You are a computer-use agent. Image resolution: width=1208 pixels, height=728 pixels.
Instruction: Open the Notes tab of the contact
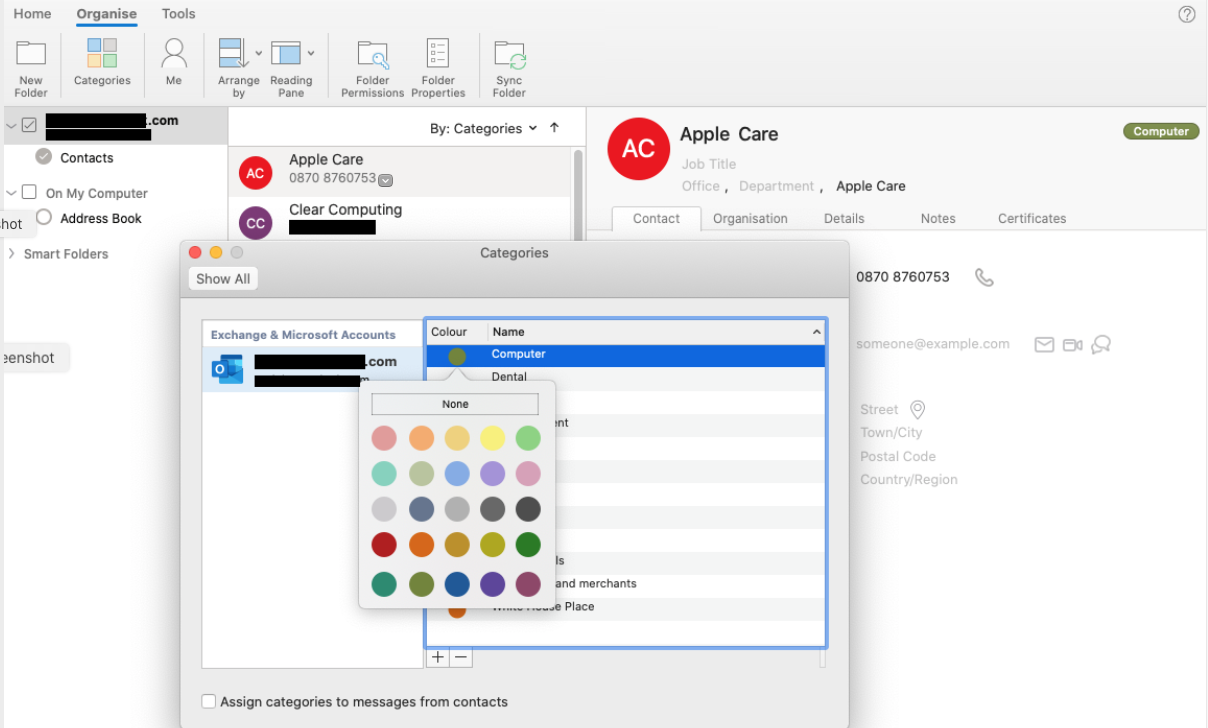tap(938, 218)
